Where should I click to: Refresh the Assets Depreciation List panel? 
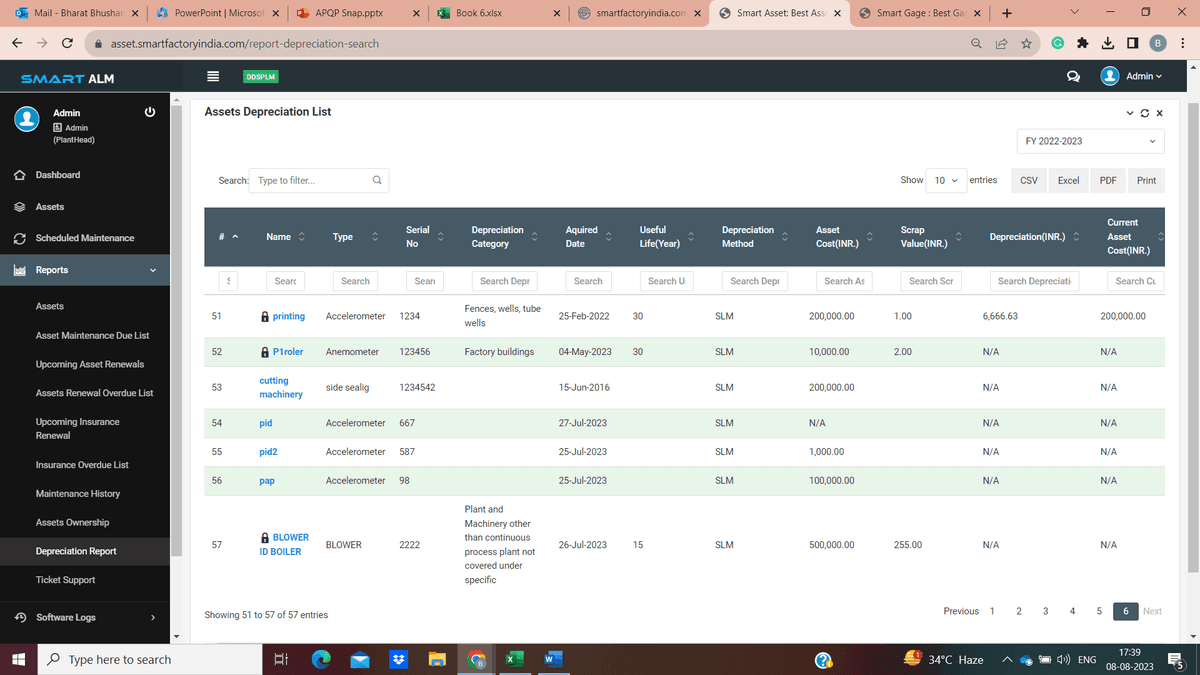point(1144,113)
